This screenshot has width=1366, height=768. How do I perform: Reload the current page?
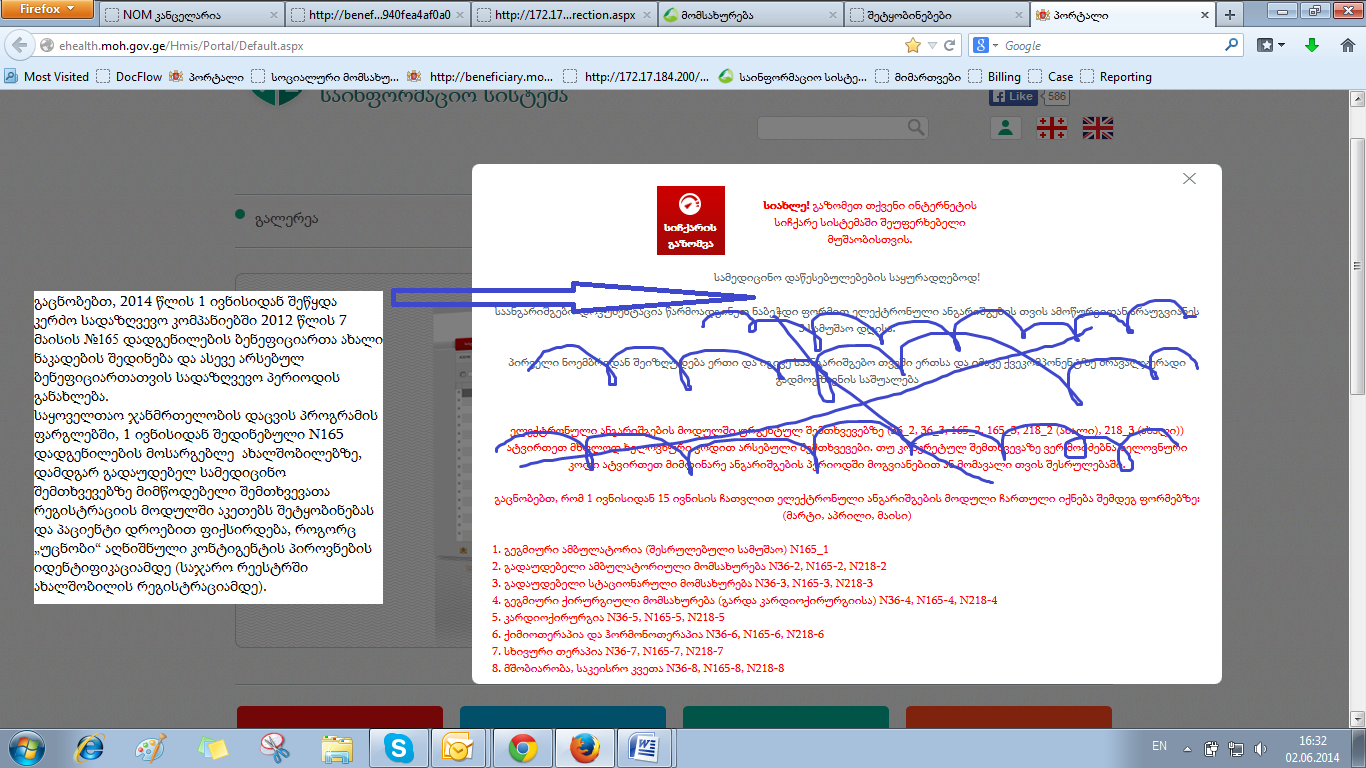949,46
